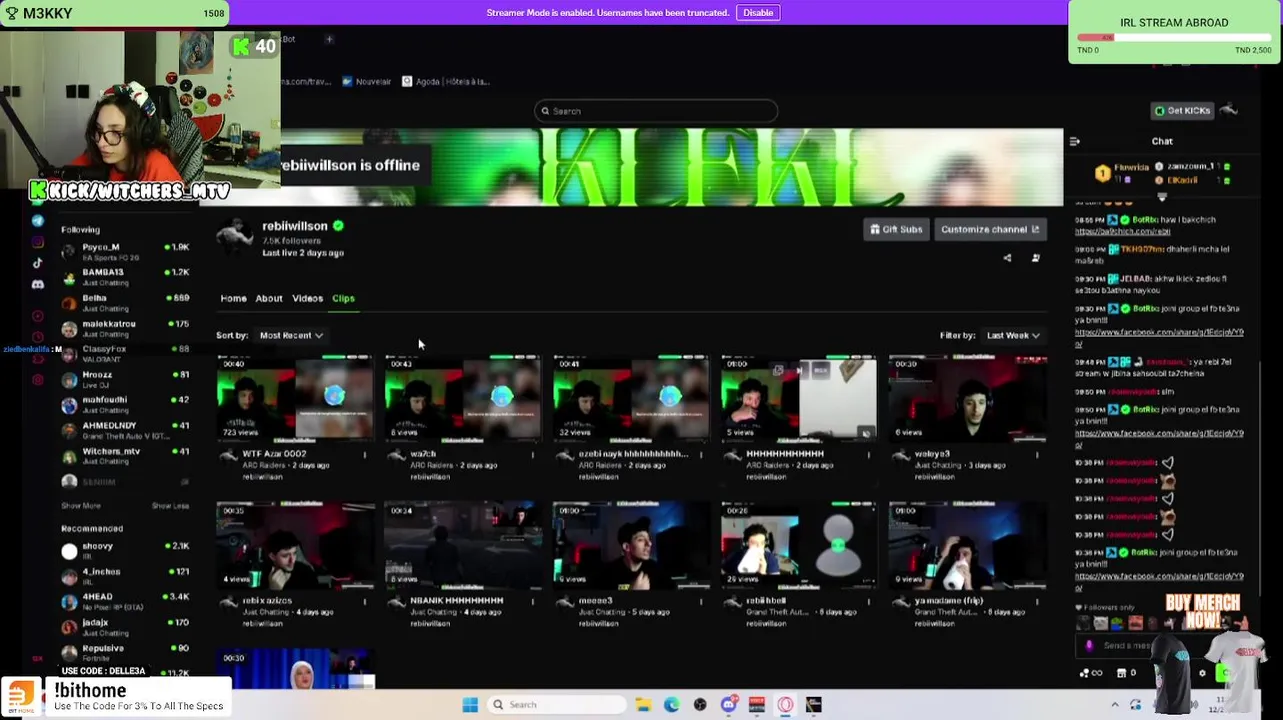Open options menu for ya madame (frip) clip
The image size is (1283, 720).
click(x=1036, y=602)
